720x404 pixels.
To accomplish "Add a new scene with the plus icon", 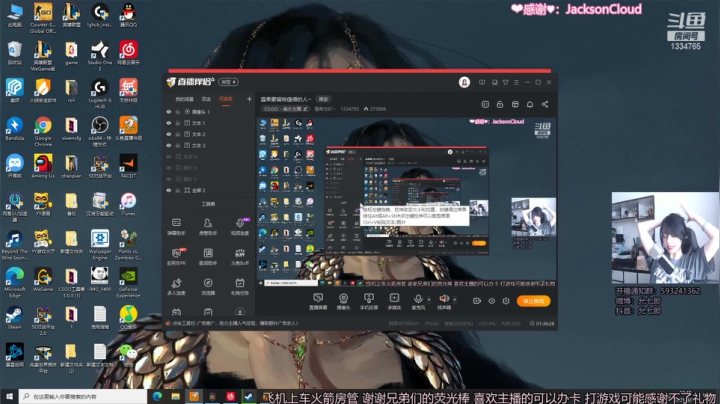I will pos(249,99).
